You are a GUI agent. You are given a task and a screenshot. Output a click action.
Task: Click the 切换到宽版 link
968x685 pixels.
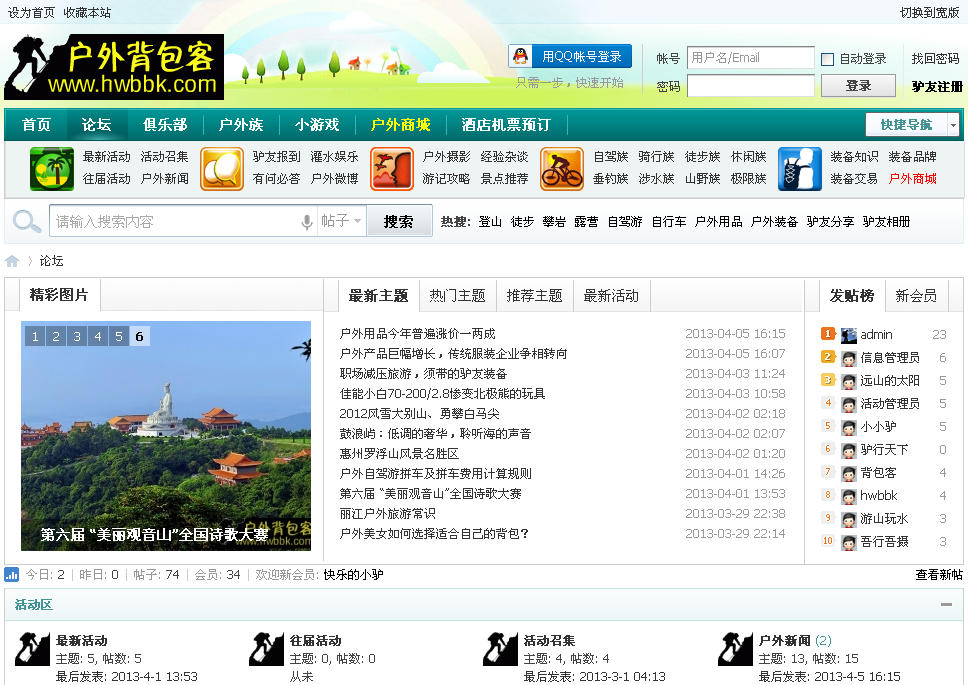point(930,12)
